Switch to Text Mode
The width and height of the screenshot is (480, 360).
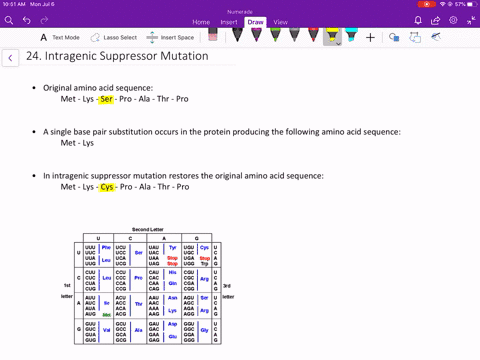[x=60, y=37]
